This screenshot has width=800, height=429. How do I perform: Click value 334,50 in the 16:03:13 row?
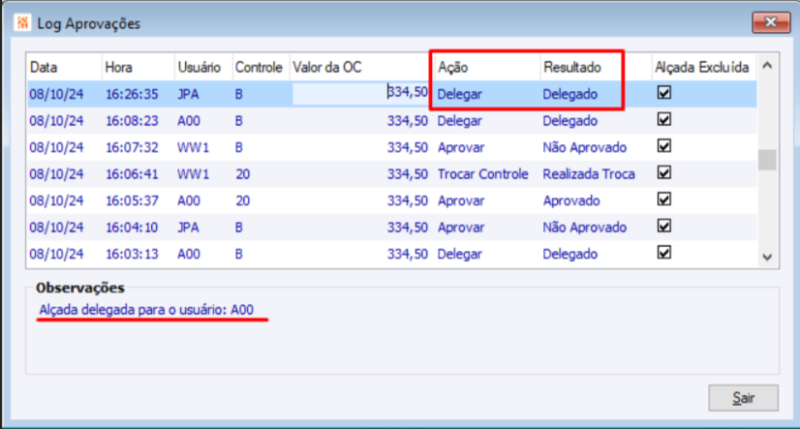coord(407,254)
